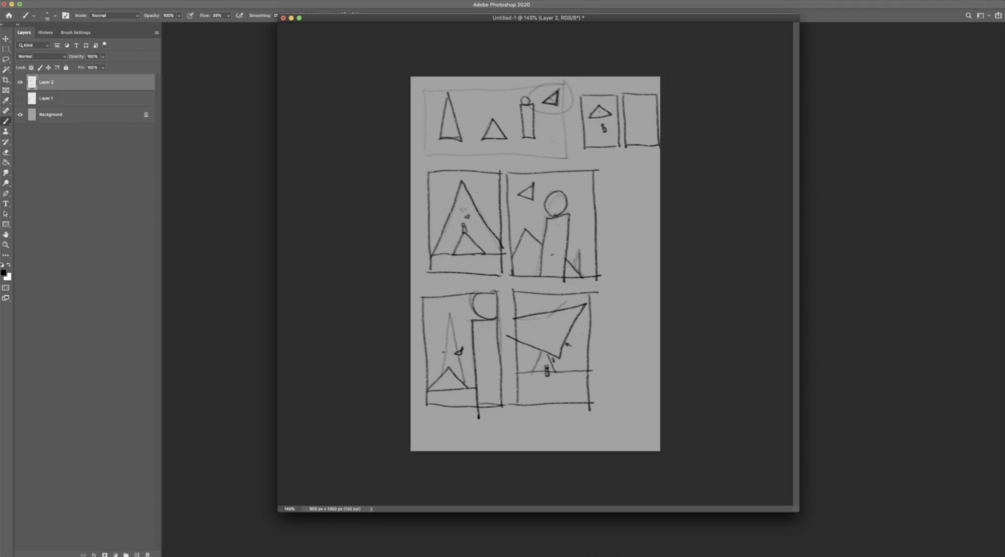The width and height of the screenshot is (1005, 557).
Task: Select the Zoom tool
Action: tap(6, 245)
